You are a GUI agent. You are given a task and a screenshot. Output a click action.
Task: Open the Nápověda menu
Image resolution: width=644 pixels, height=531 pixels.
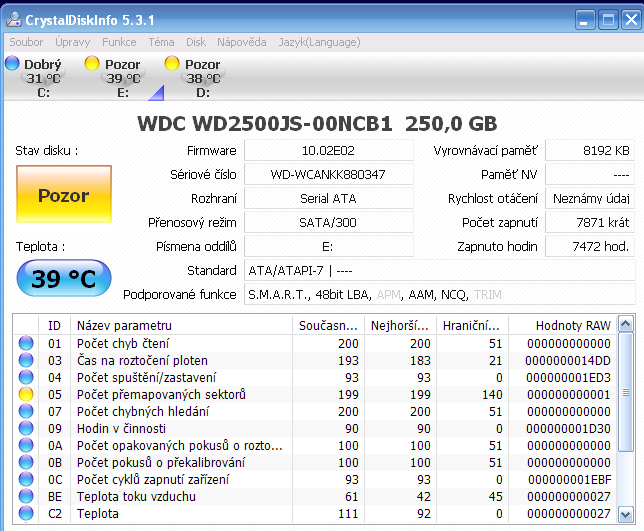[241, 42]
